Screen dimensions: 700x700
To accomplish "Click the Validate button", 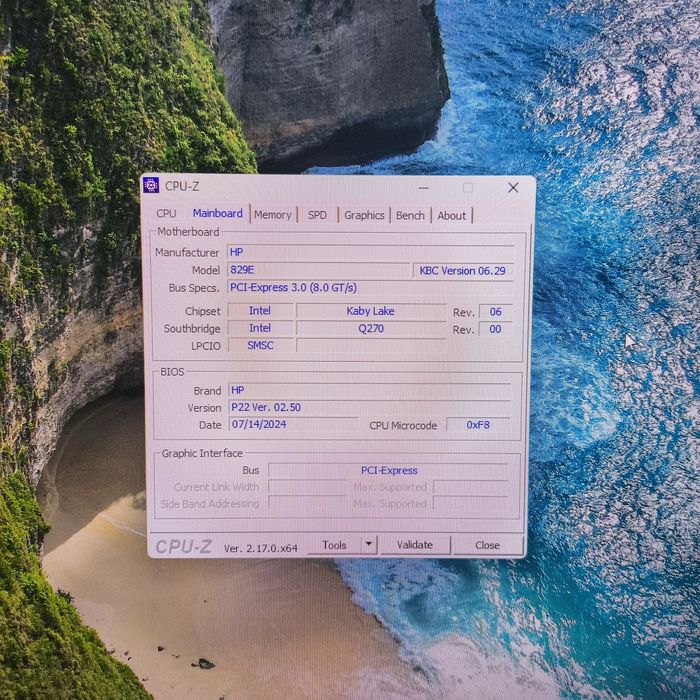I will (415, 545).
